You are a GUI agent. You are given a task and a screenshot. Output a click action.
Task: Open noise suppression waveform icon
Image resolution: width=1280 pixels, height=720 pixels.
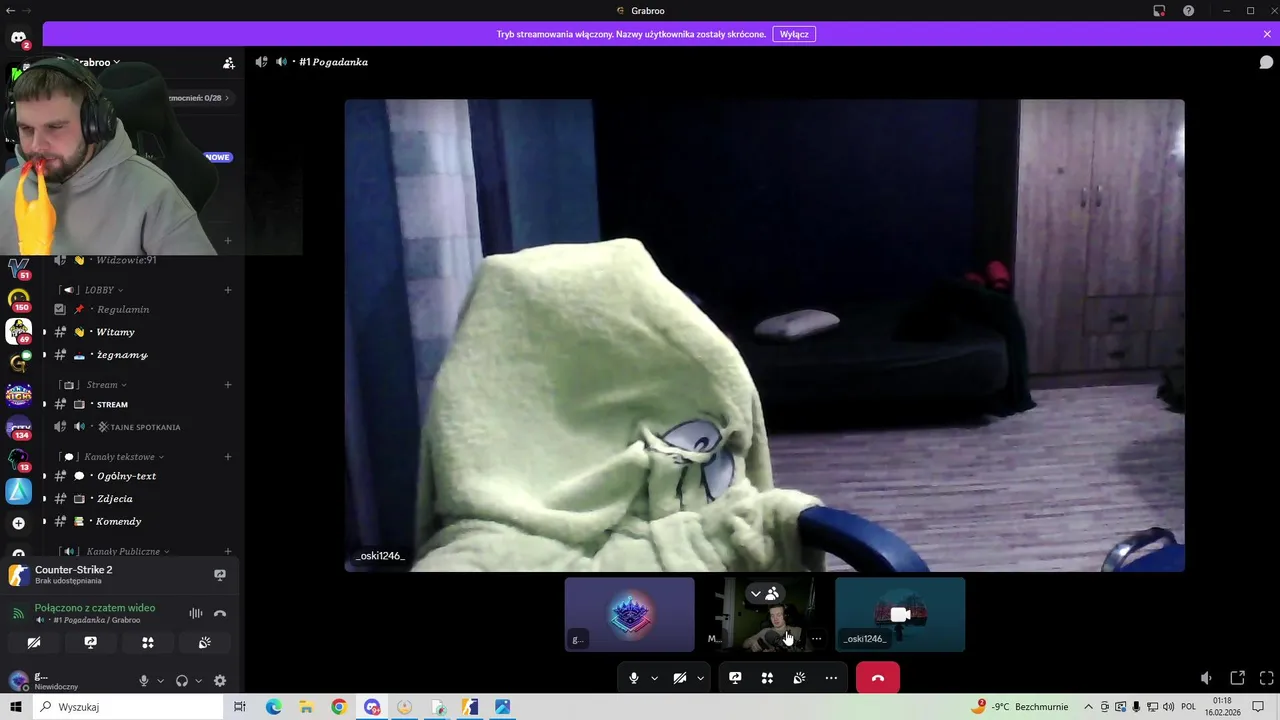(196, 613)
